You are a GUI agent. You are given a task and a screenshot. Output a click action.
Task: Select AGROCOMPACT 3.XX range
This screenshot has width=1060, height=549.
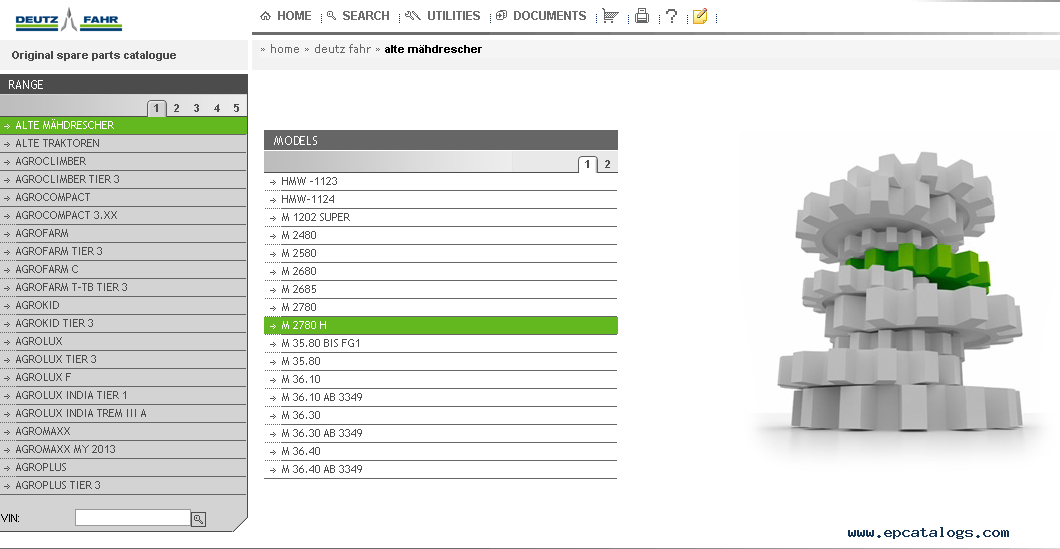pos(124,215)
